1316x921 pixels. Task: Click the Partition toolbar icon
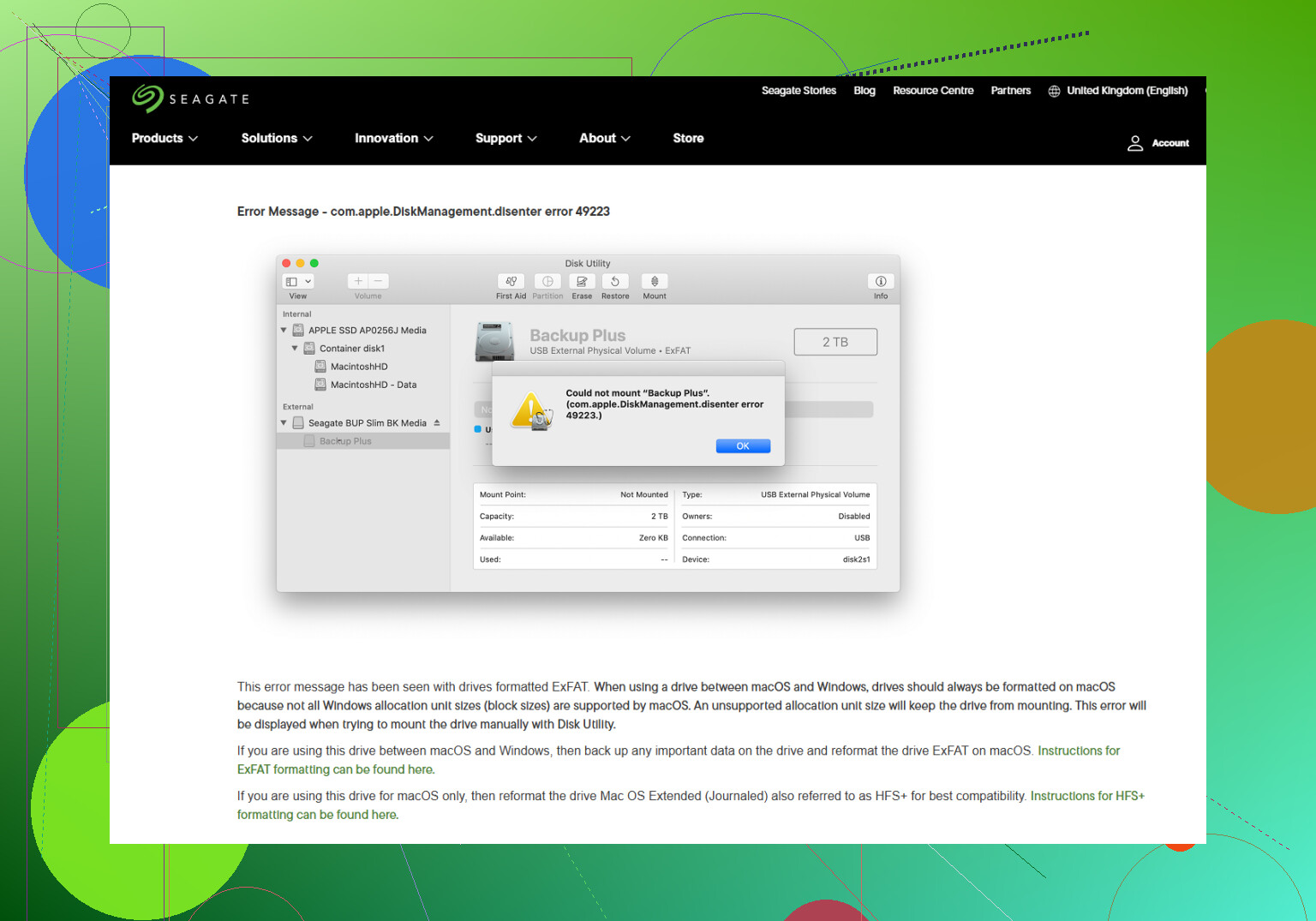pos(547,281)
